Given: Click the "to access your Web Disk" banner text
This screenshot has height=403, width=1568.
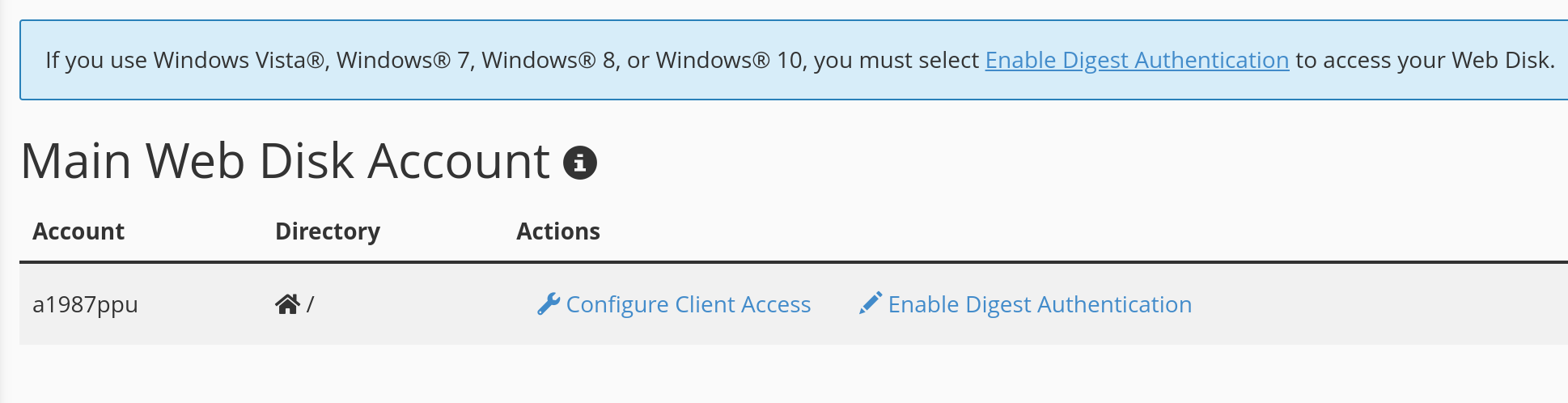Looking at the screenshot, I should pyautogui.click(x=1424, y=60).
